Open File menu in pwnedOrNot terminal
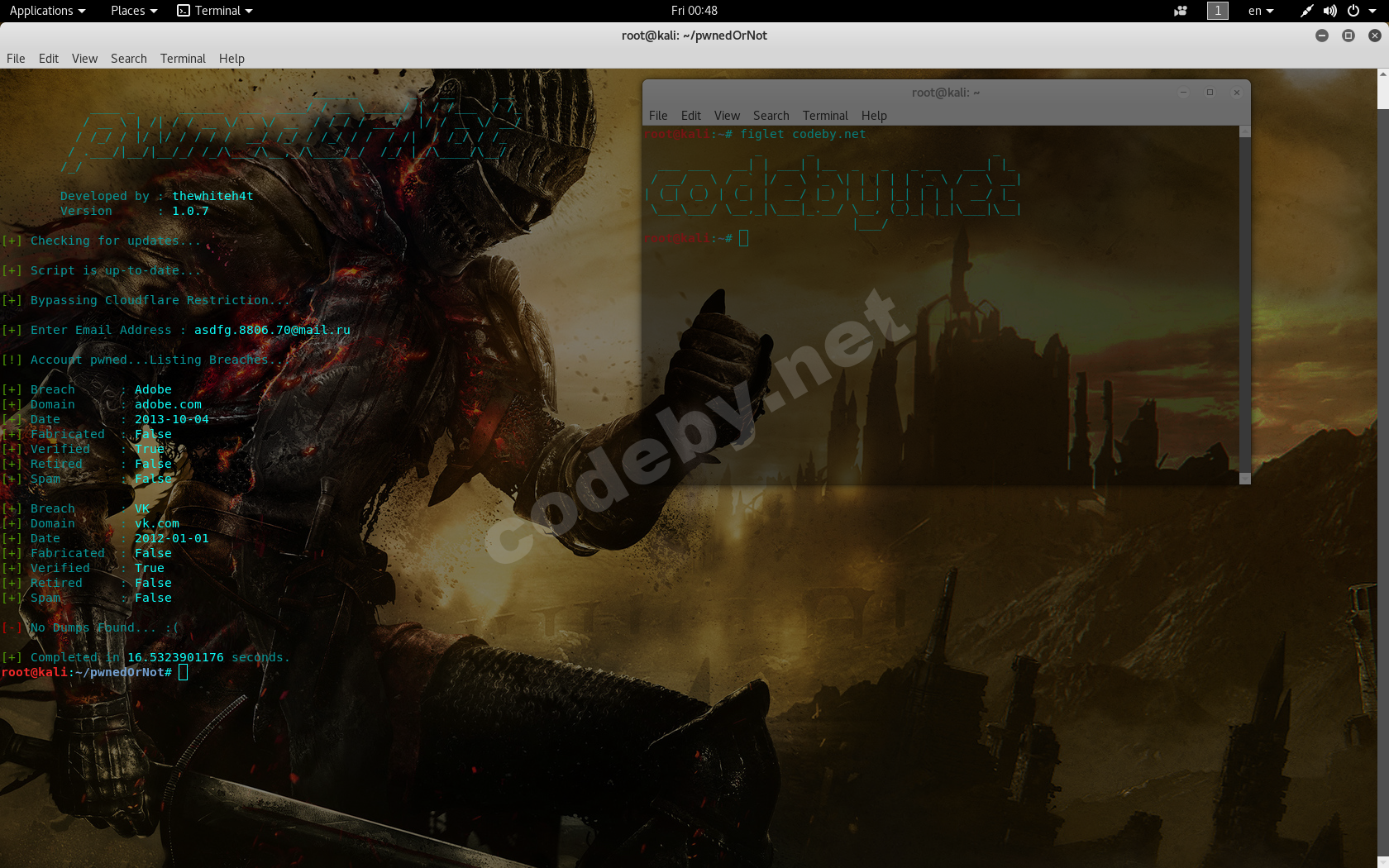Viewport: 1389px width, 868px height. pos(16,59)
